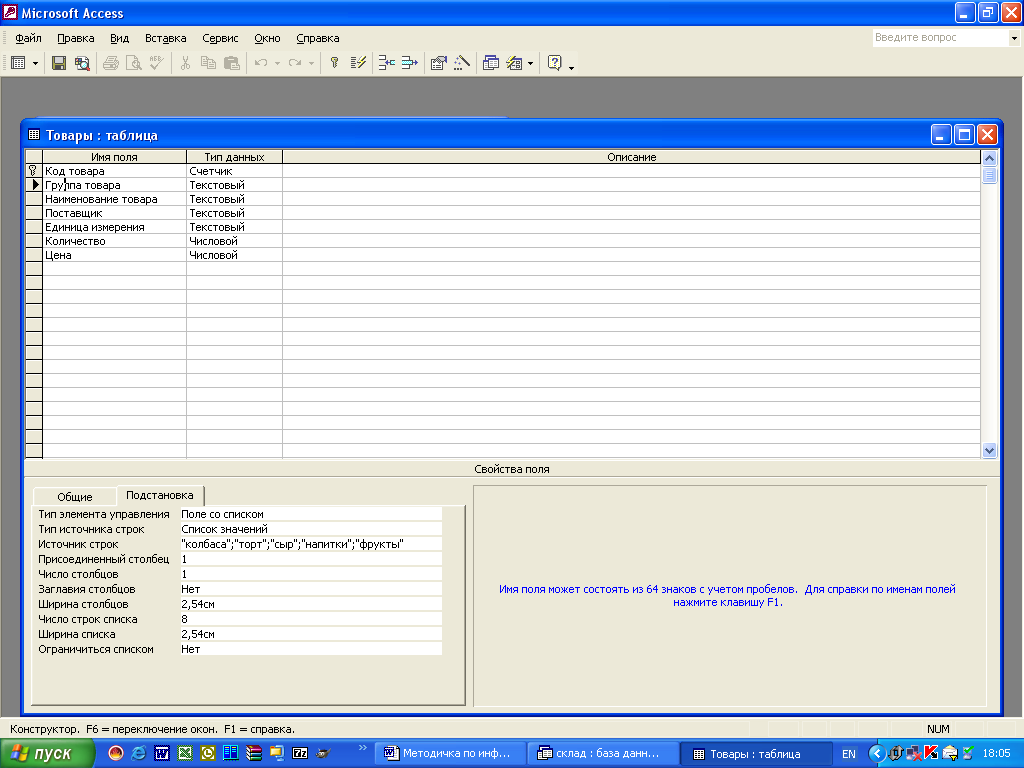
Task: Open the toolbar options arrow after Help
Action: pos(571,67)
